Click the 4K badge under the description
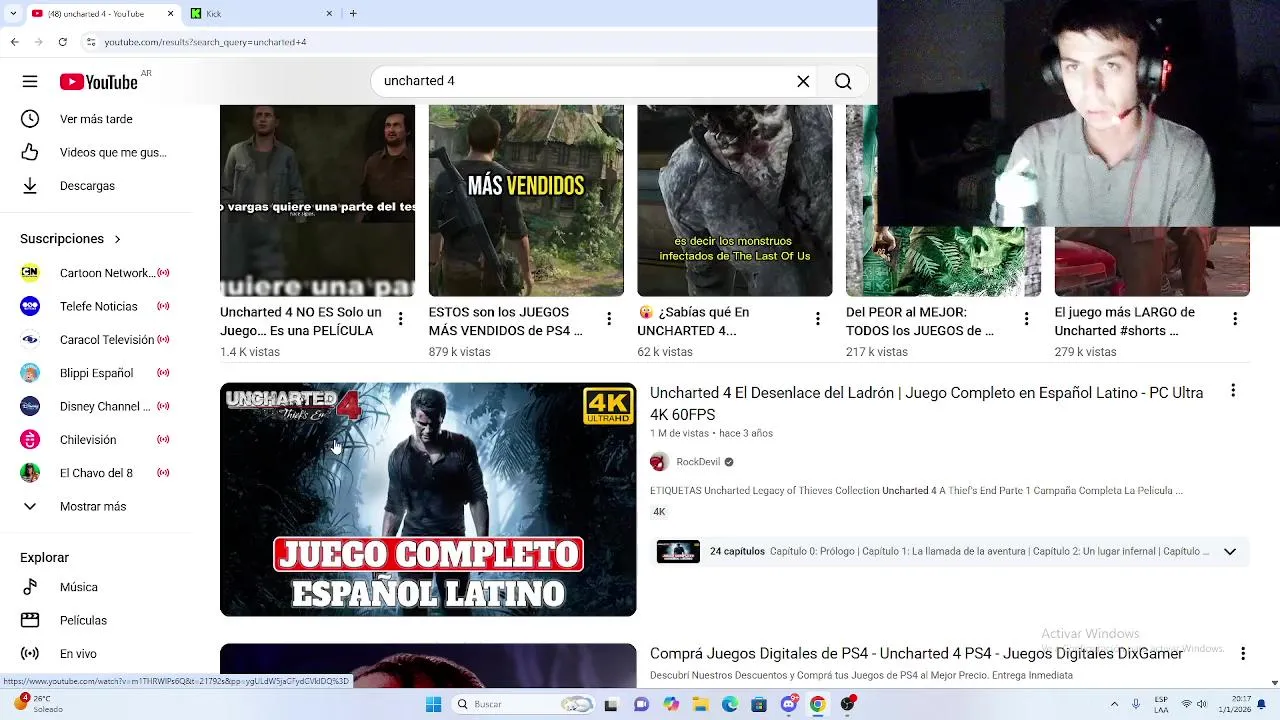1280x720 pixels. pyautogui.click(x=659, y=512)
